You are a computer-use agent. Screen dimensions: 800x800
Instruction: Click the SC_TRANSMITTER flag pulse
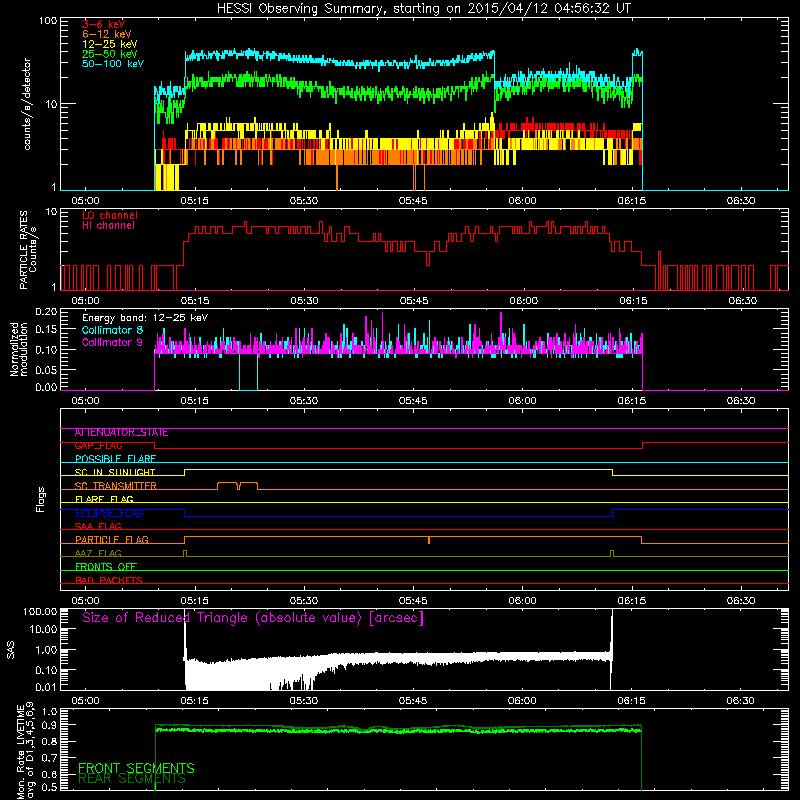(x=237, y=485)
